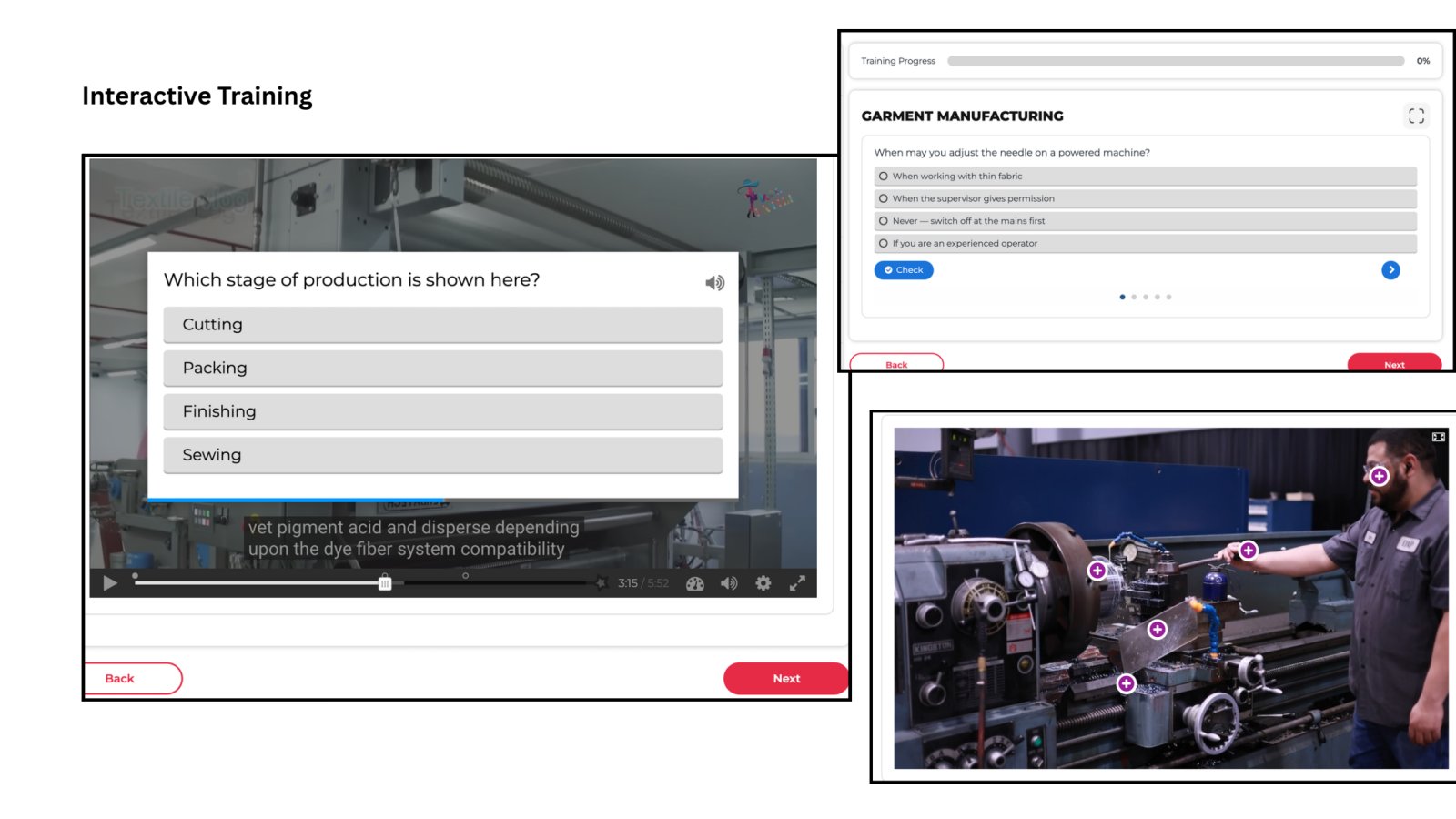Screen dimensions: 1456x819
Task: Open the hotspot on the lathe carriage
Action: pos(1127,683)
